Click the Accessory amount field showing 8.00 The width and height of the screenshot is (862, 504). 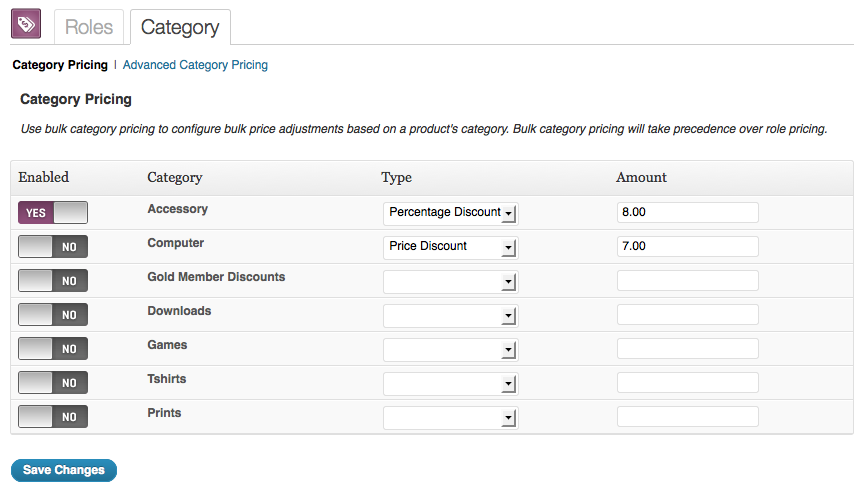point(688,212)
